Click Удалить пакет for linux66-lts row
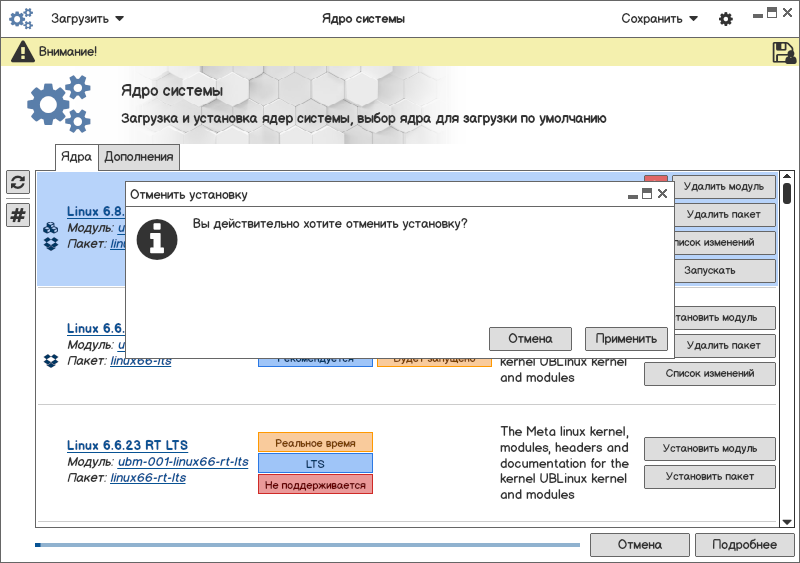 (724, 346)
